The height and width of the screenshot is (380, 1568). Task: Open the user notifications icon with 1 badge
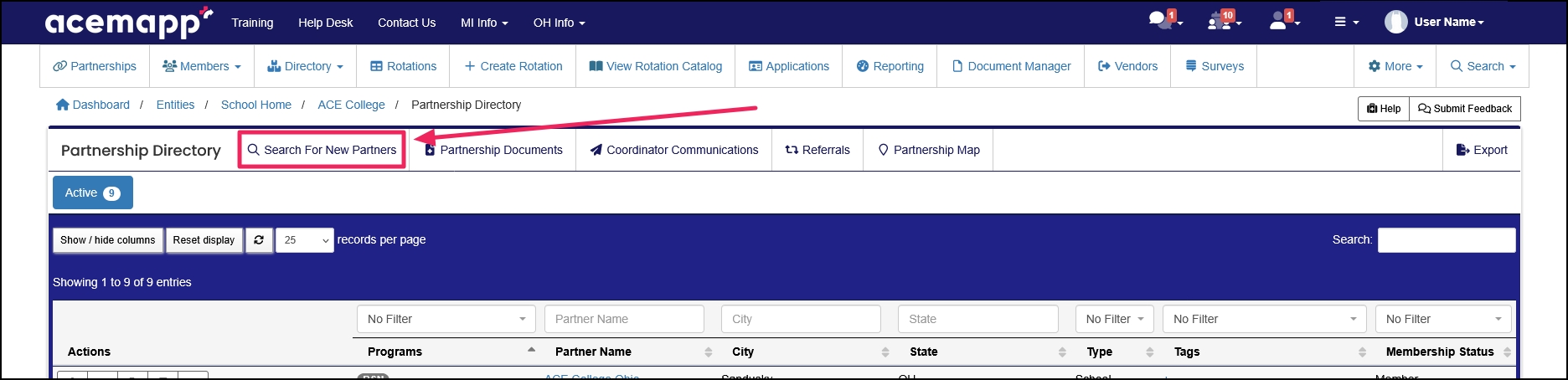pos(1284,20)
